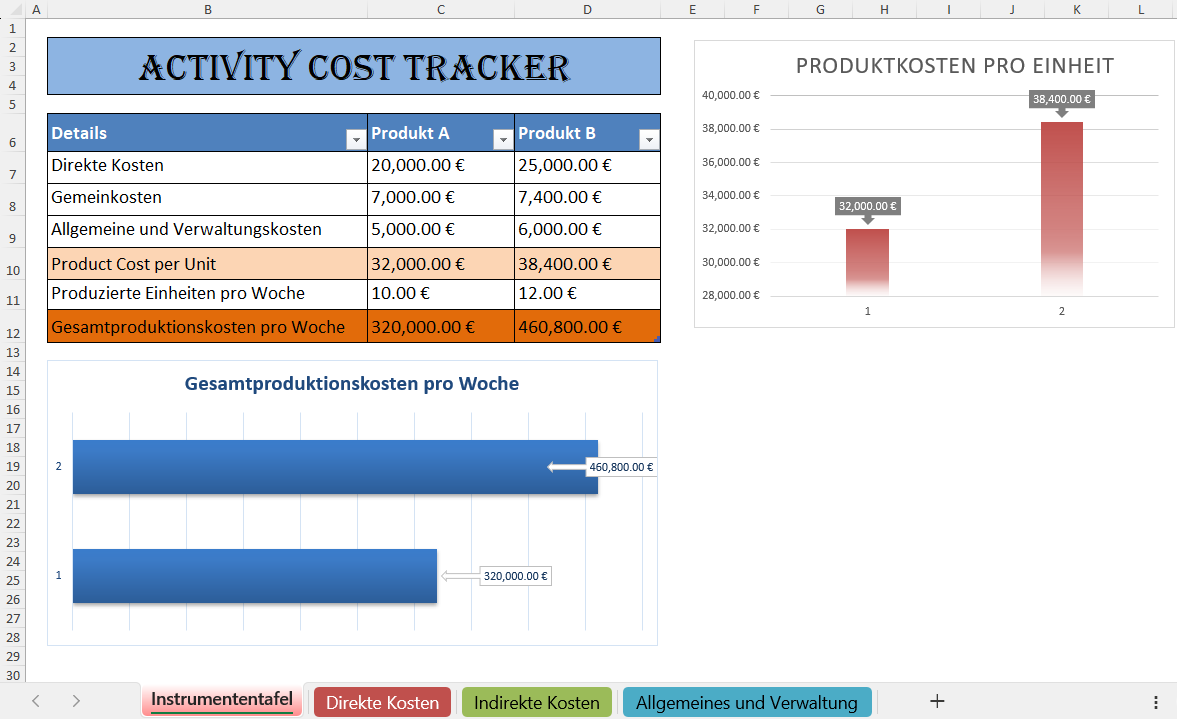1177x719 pixels.
Task: Open the filter dropdown on Produkt B column
Action: (x=648, y=138)
